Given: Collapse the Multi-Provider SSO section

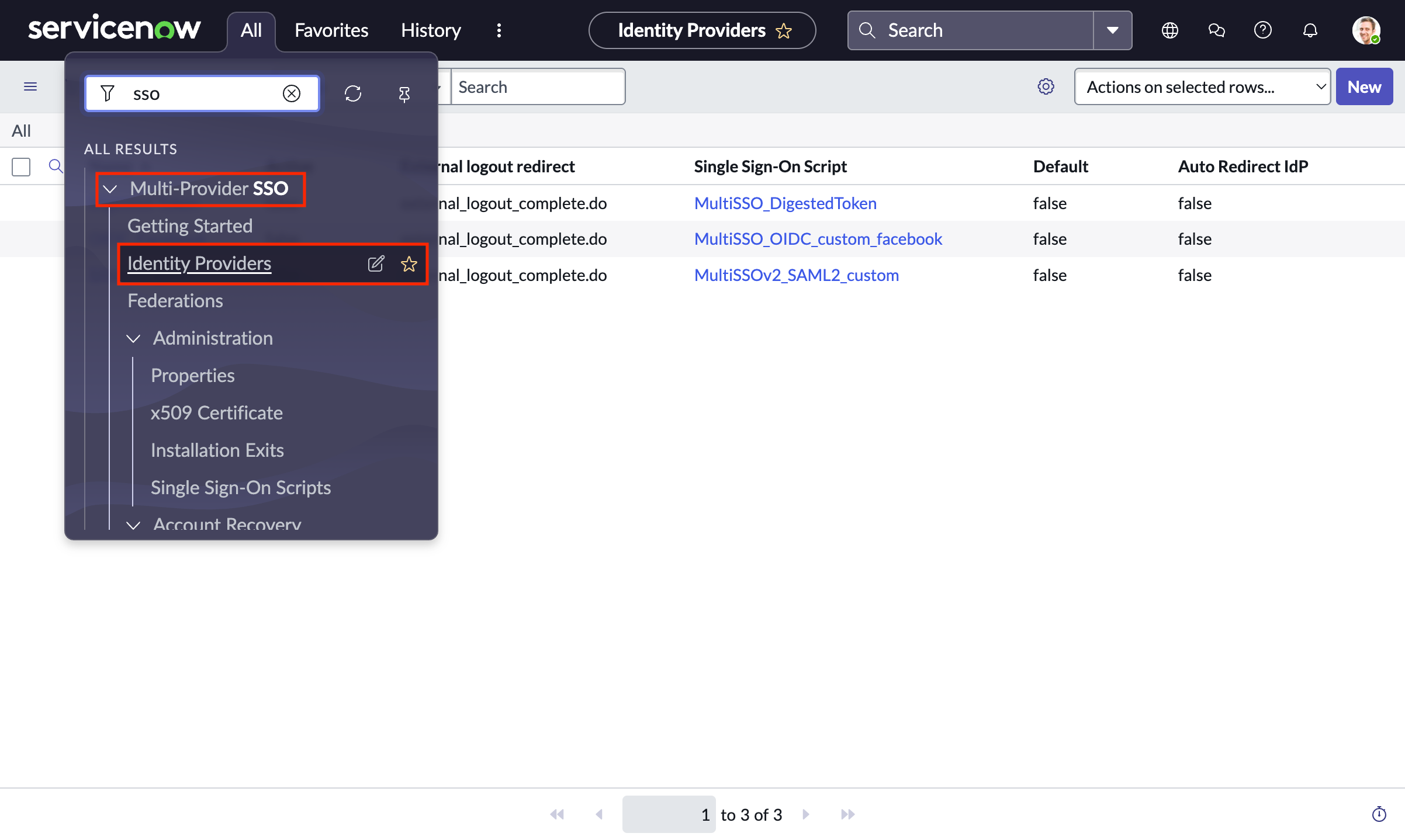Looking at the screenshot, I should coord(110,189).
